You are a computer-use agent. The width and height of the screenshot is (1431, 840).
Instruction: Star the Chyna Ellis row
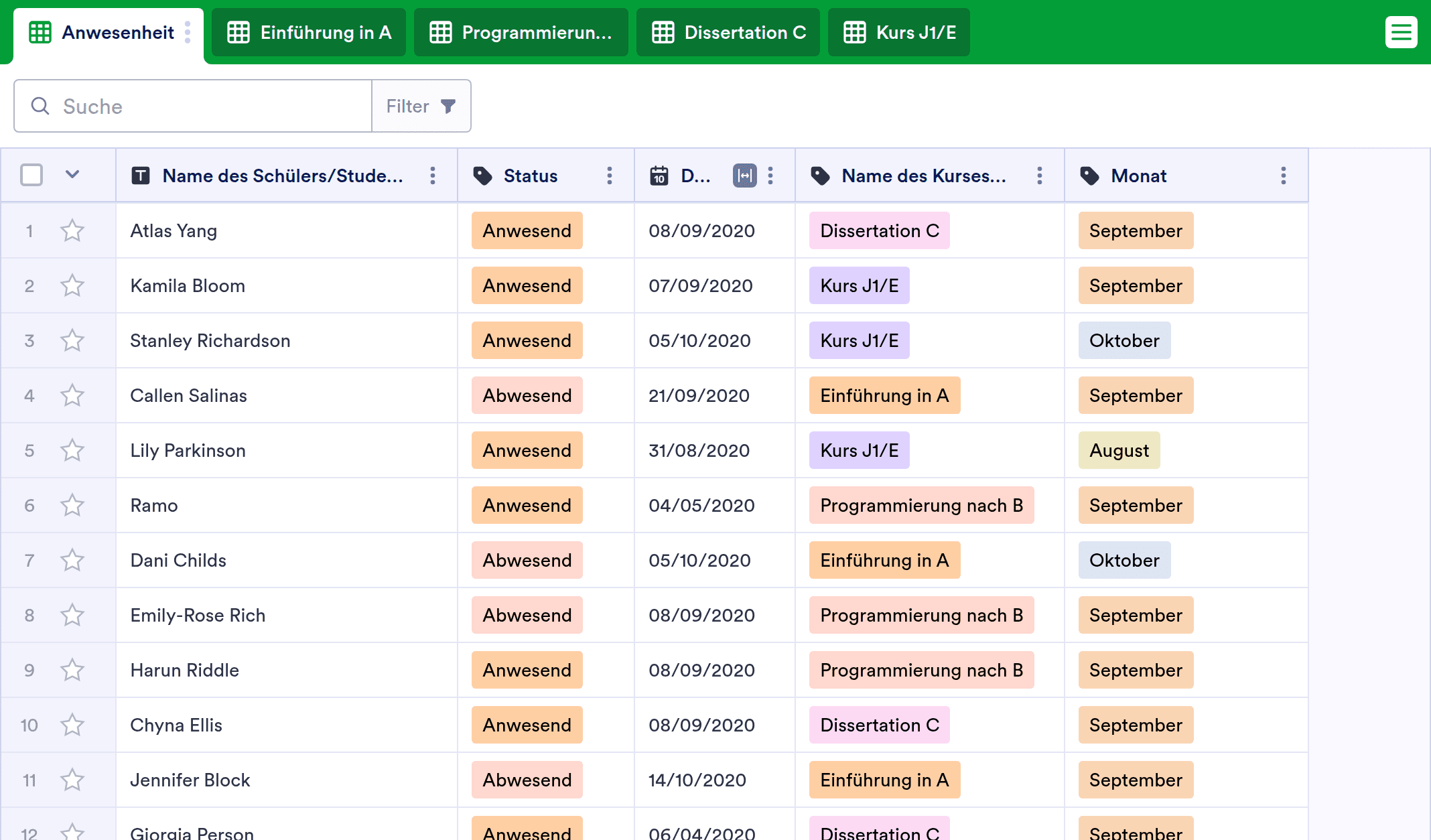tap(72, 725)
